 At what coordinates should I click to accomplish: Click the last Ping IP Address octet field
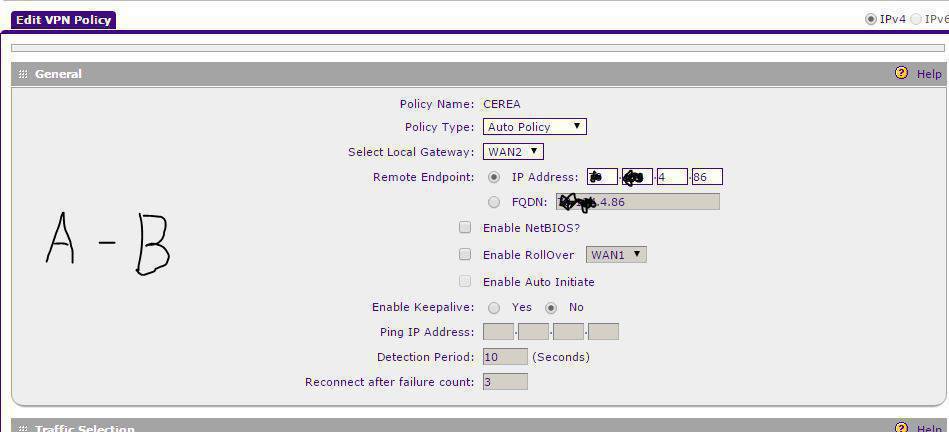(x=603, y=332)
